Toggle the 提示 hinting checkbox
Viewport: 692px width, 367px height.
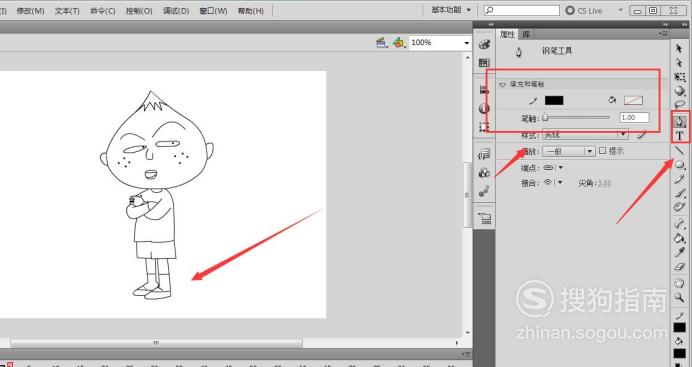(x=603, y=151)
